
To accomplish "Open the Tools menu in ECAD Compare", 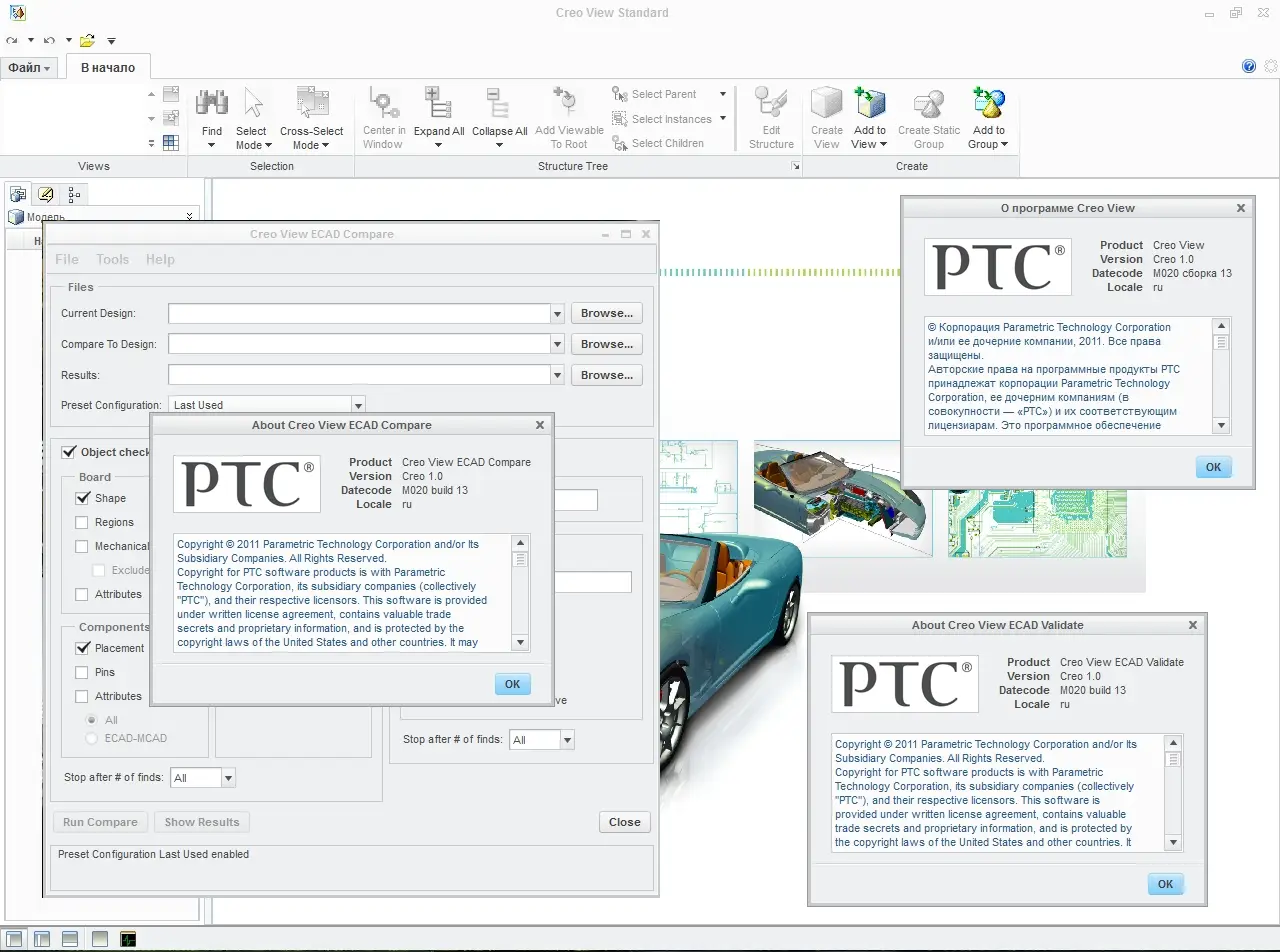I will pyautogui.click(x=112, y=259).
